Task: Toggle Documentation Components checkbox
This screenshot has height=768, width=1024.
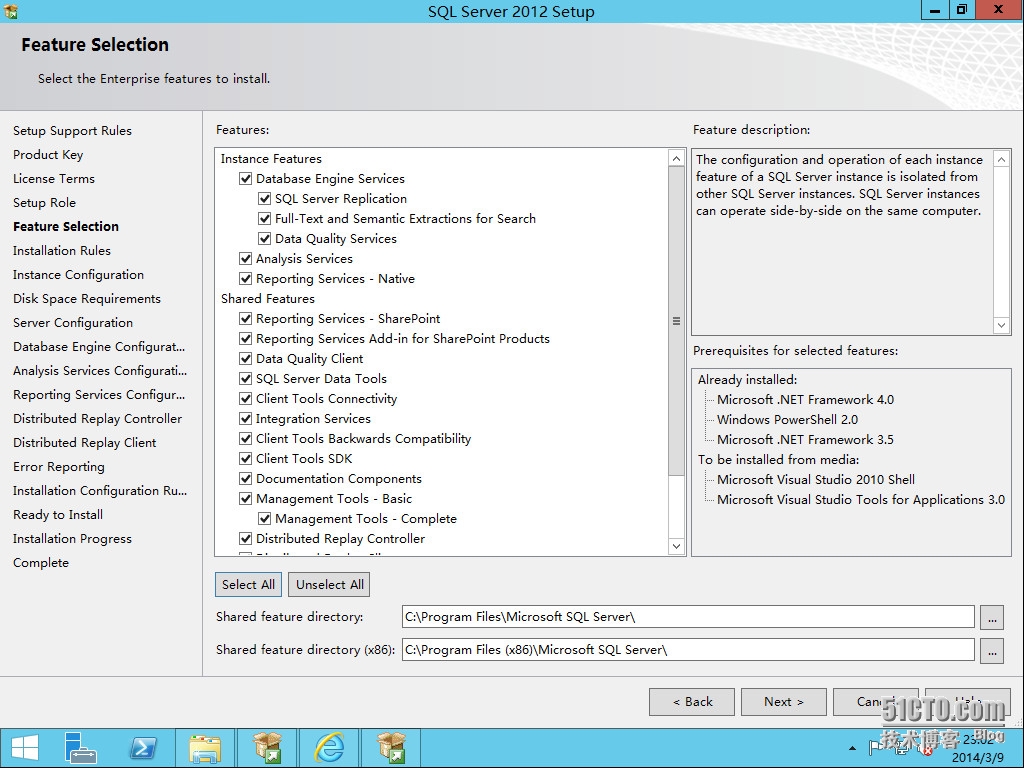Action: click(x=246, y=479)
